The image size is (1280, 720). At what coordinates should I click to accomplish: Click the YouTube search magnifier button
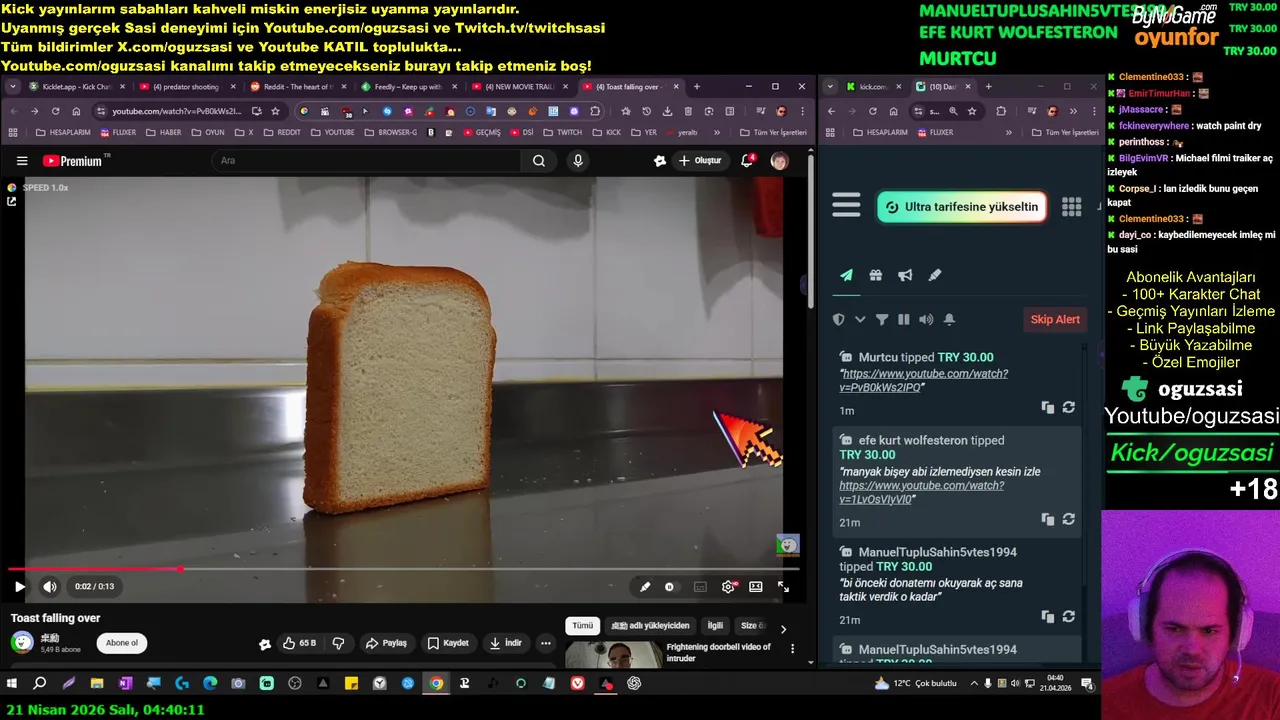539,161
